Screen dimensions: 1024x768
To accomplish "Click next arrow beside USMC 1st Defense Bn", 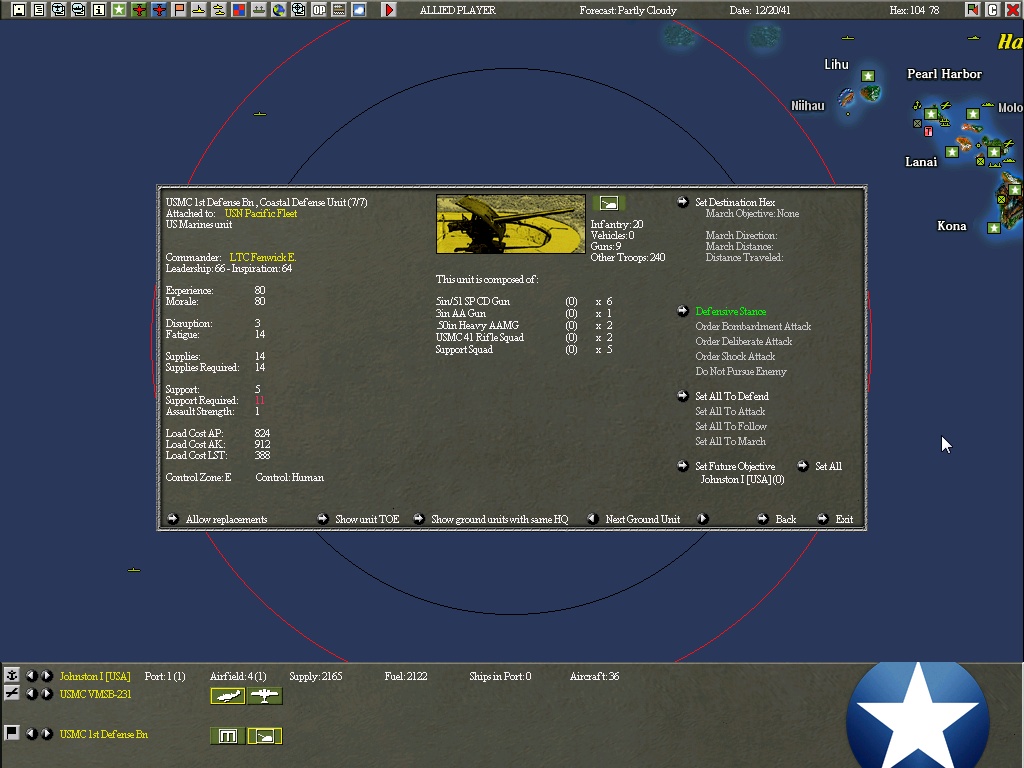I will [x=47, y=733].
